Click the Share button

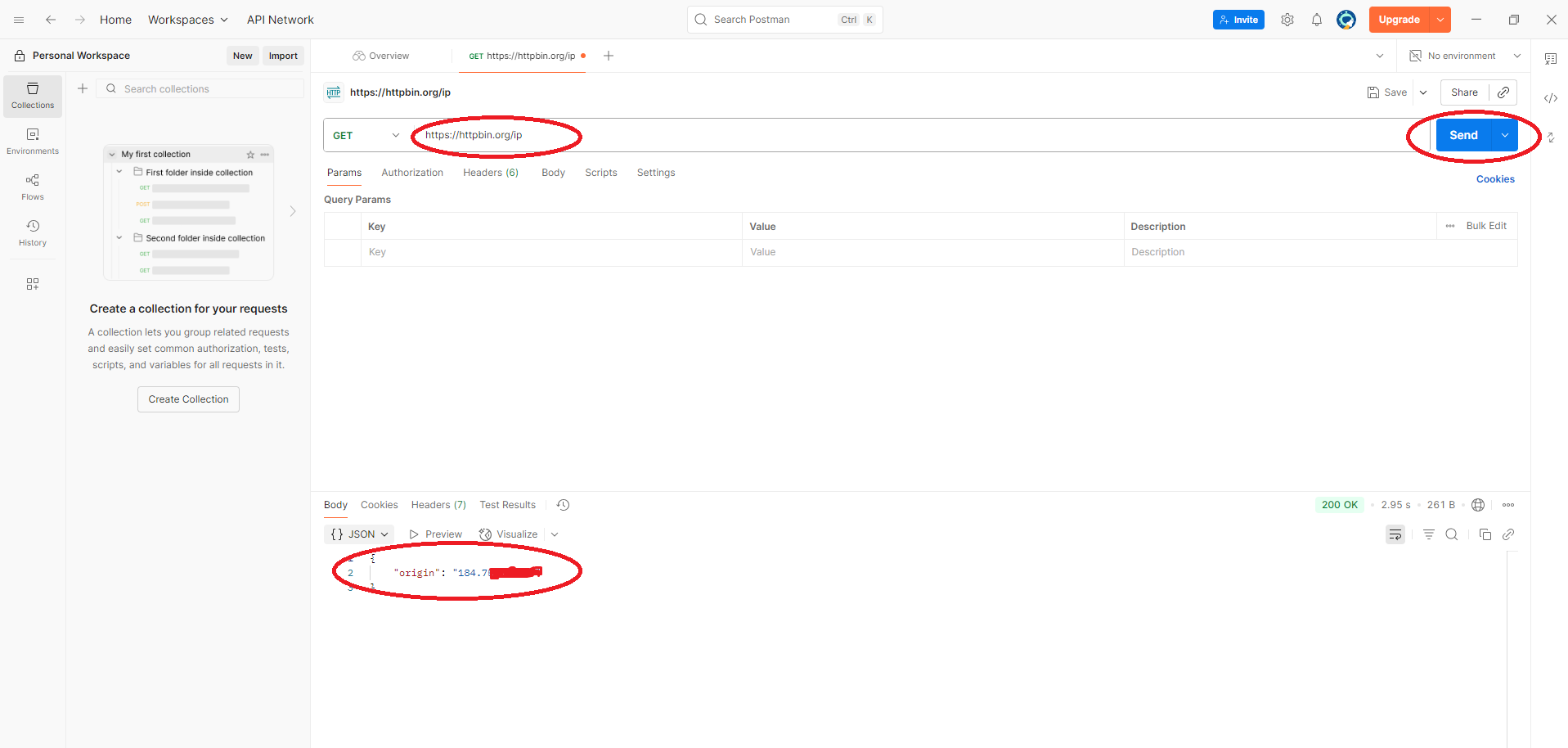(x=1464, y=92)
